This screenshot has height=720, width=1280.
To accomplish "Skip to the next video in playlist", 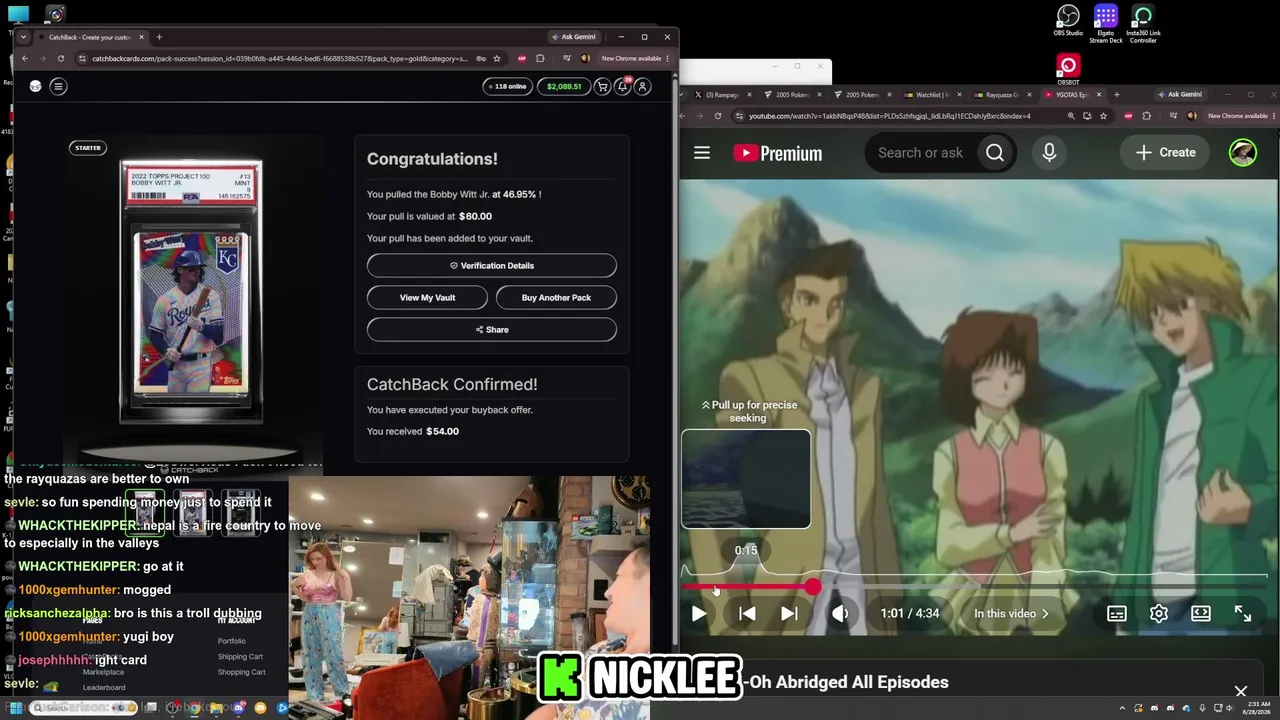I will point(789,614).
